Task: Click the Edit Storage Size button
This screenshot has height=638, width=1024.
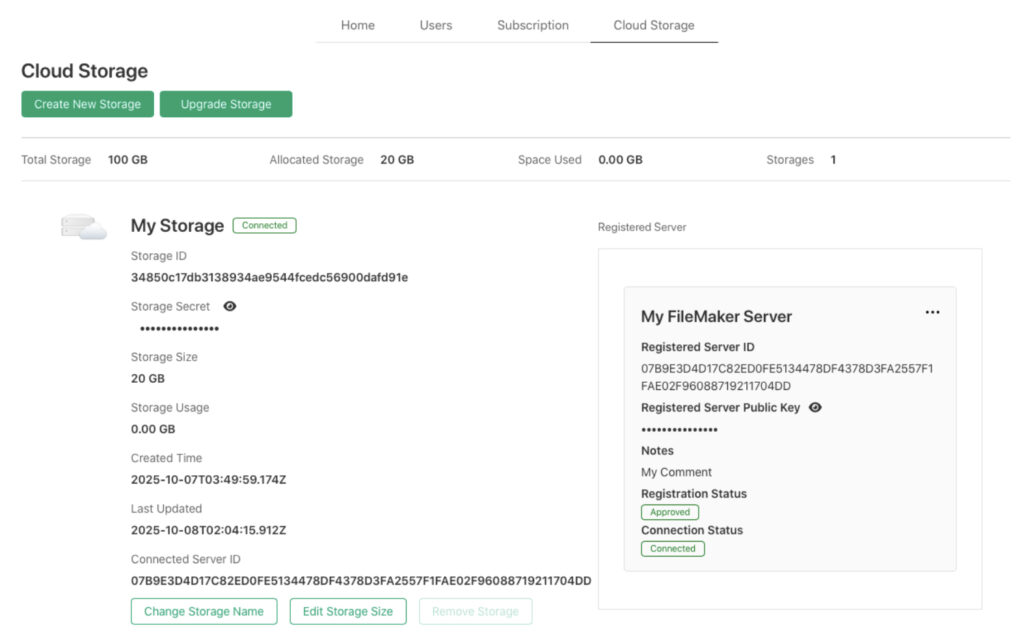Action: click(348, 611)
